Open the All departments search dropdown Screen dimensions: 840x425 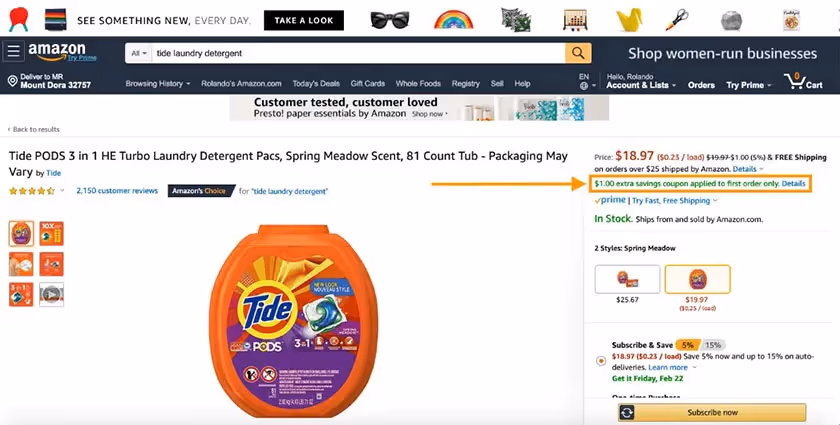click(139, 53)
